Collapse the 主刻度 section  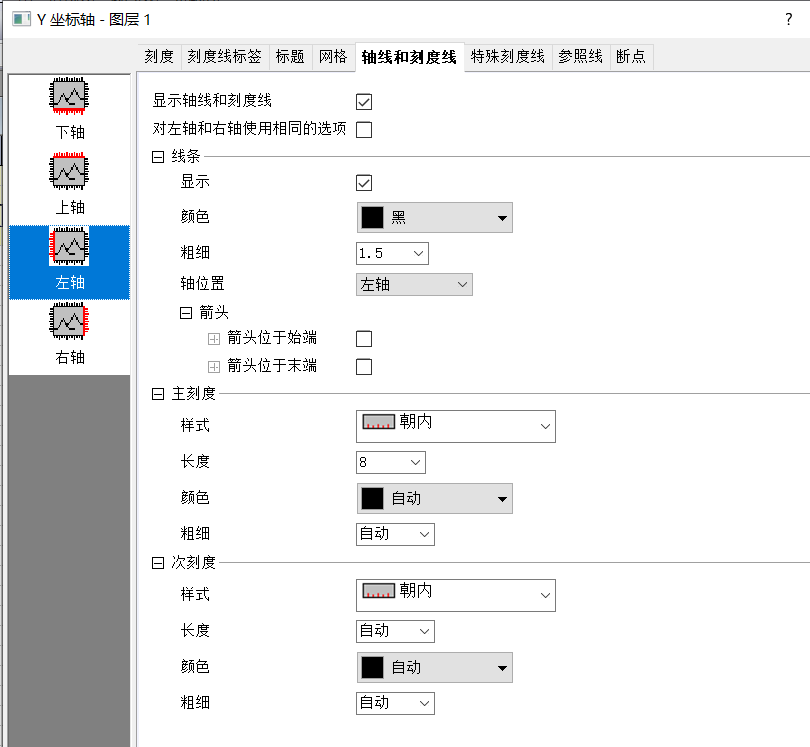(x=157, y=393)
